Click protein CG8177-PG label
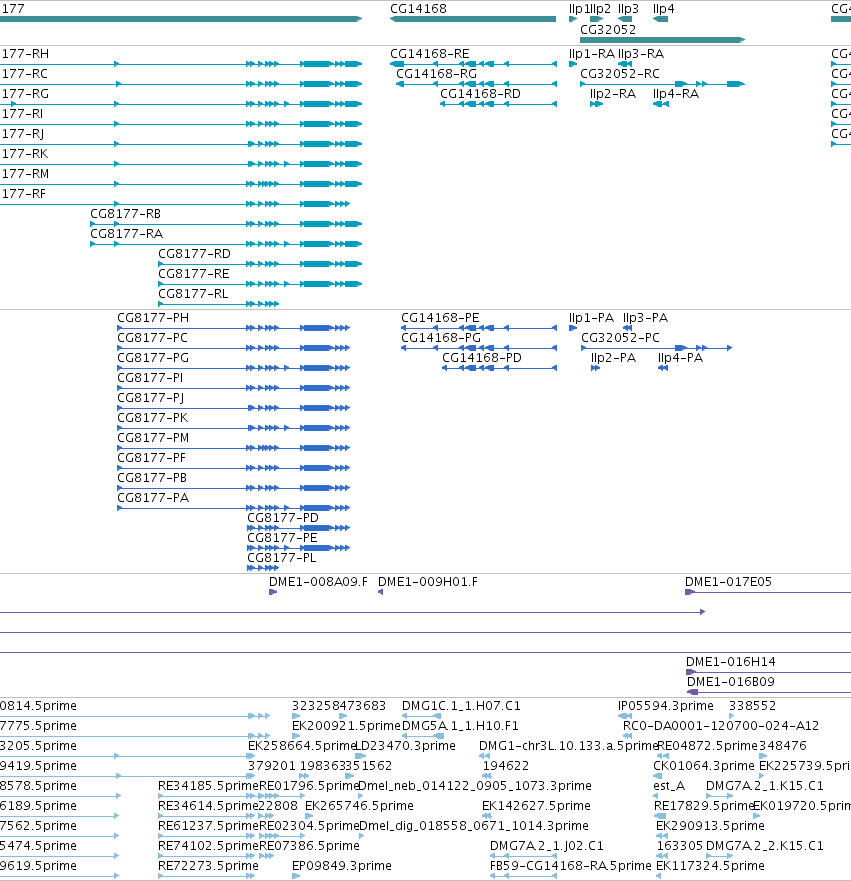This screenshot has height=881, width=851. [153, 358]
